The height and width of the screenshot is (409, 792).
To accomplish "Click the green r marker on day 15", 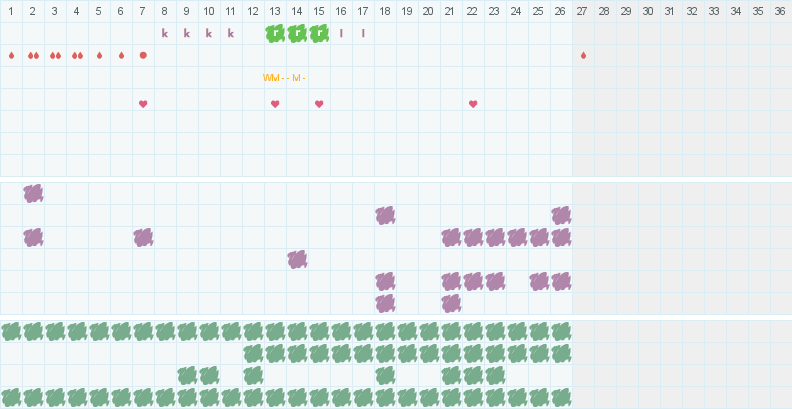I will [x=319, y=33].
